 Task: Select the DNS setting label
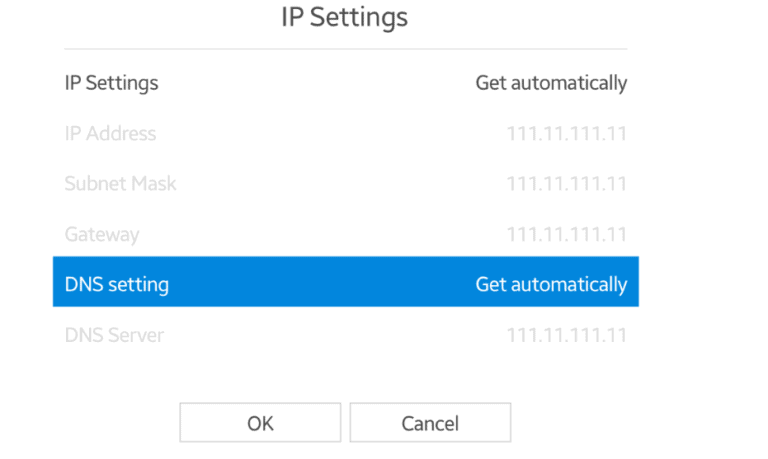[116, 284]
